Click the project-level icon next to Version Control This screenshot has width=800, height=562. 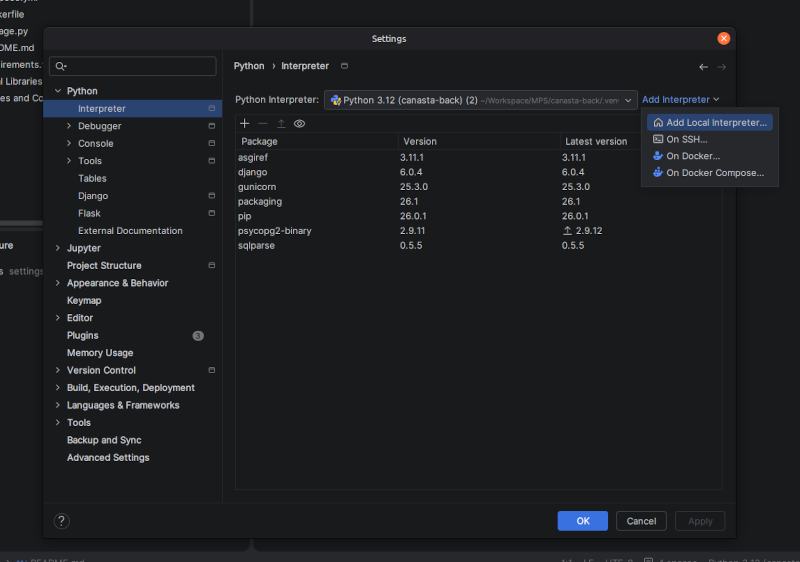click(212, 371)
